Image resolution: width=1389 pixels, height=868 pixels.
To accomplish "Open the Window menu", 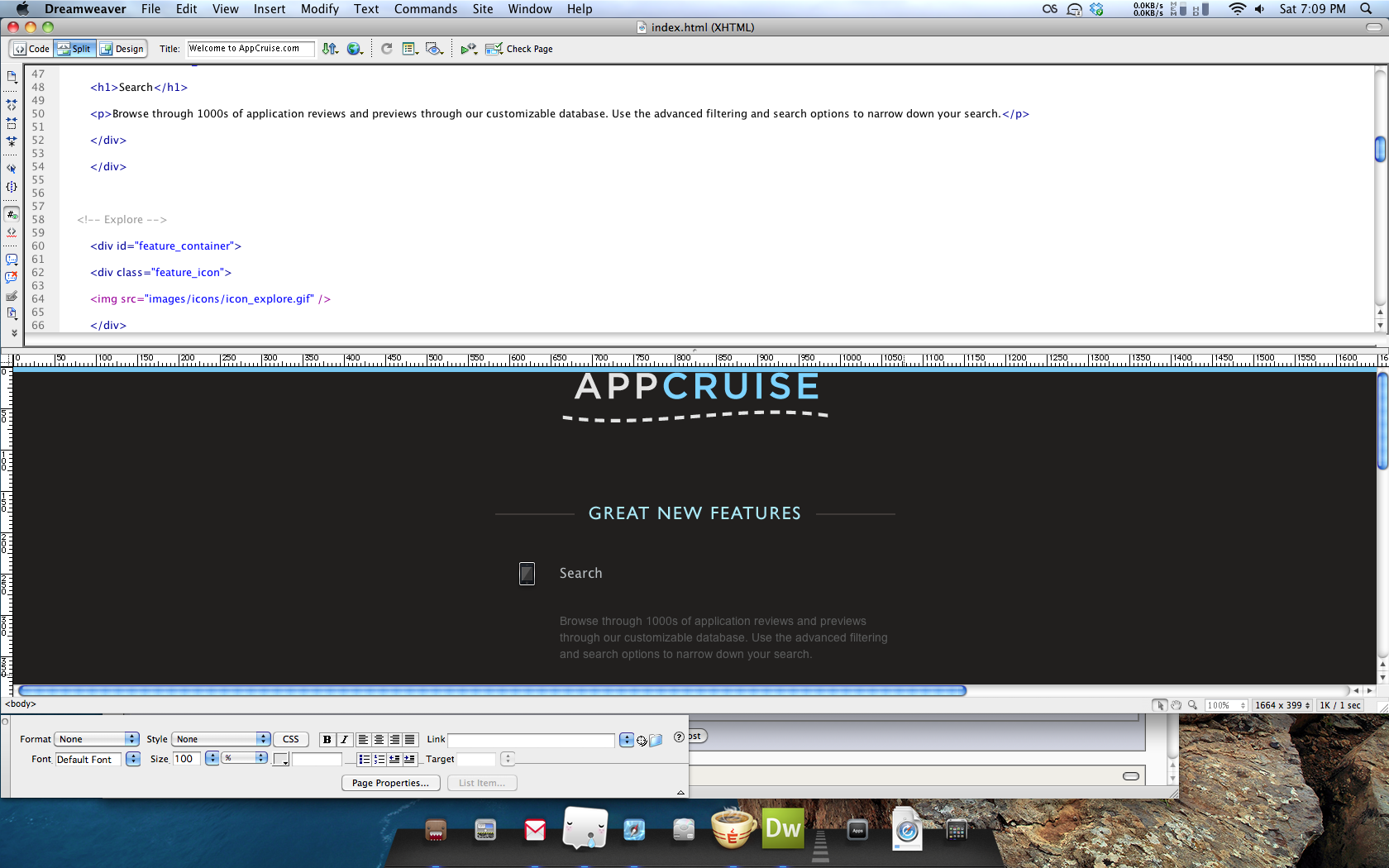I will (530, 9).
